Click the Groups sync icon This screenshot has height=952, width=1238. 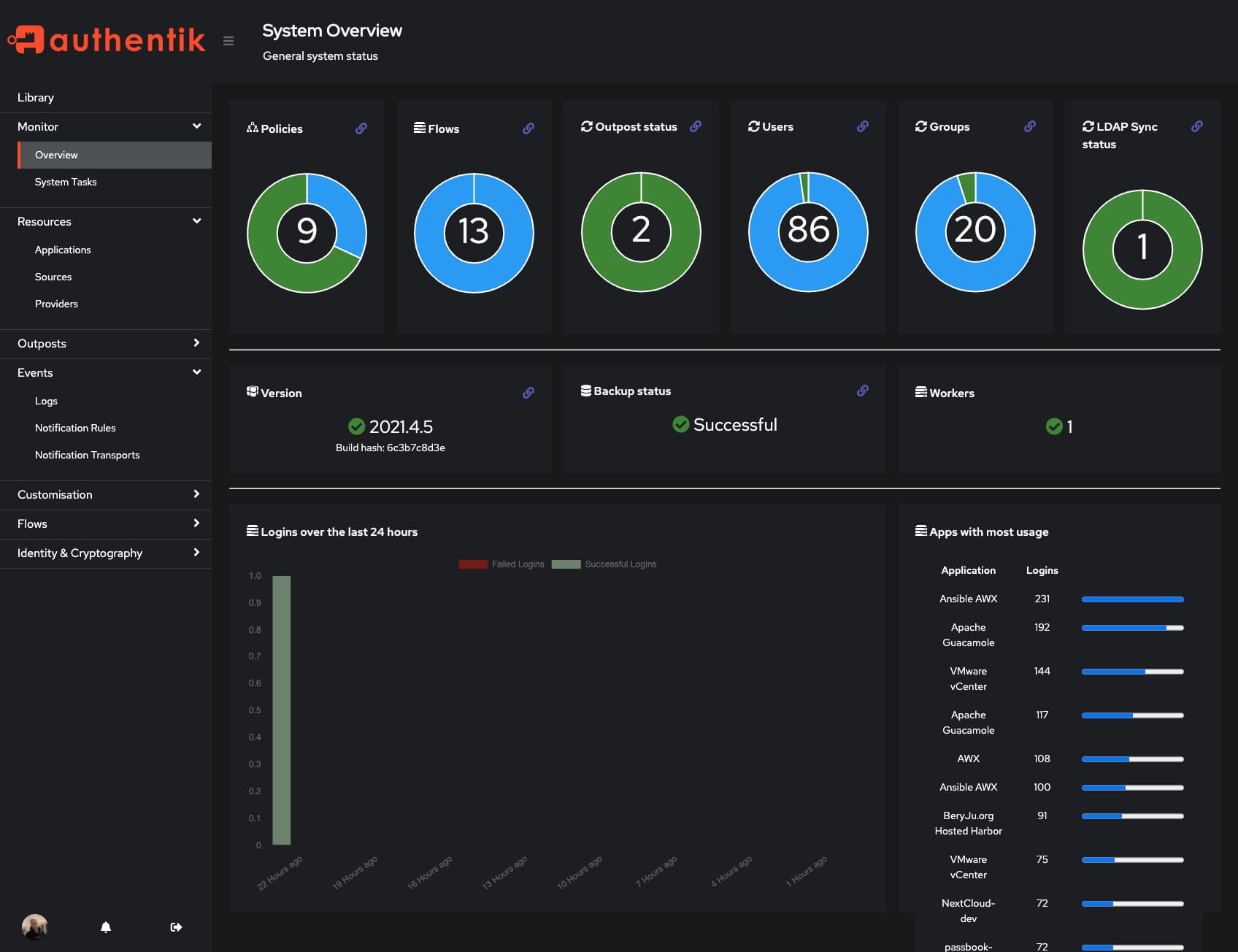(x=921, y=126)
